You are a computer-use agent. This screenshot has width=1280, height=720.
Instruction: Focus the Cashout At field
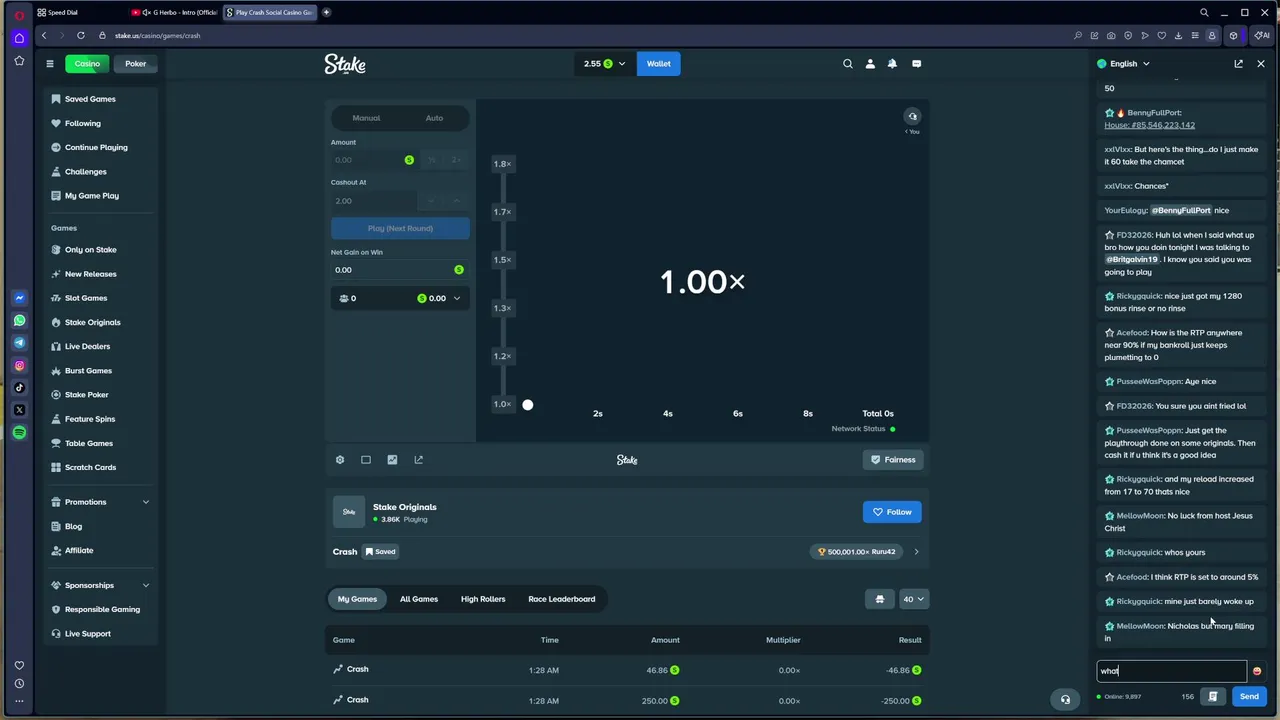(374, 201)
